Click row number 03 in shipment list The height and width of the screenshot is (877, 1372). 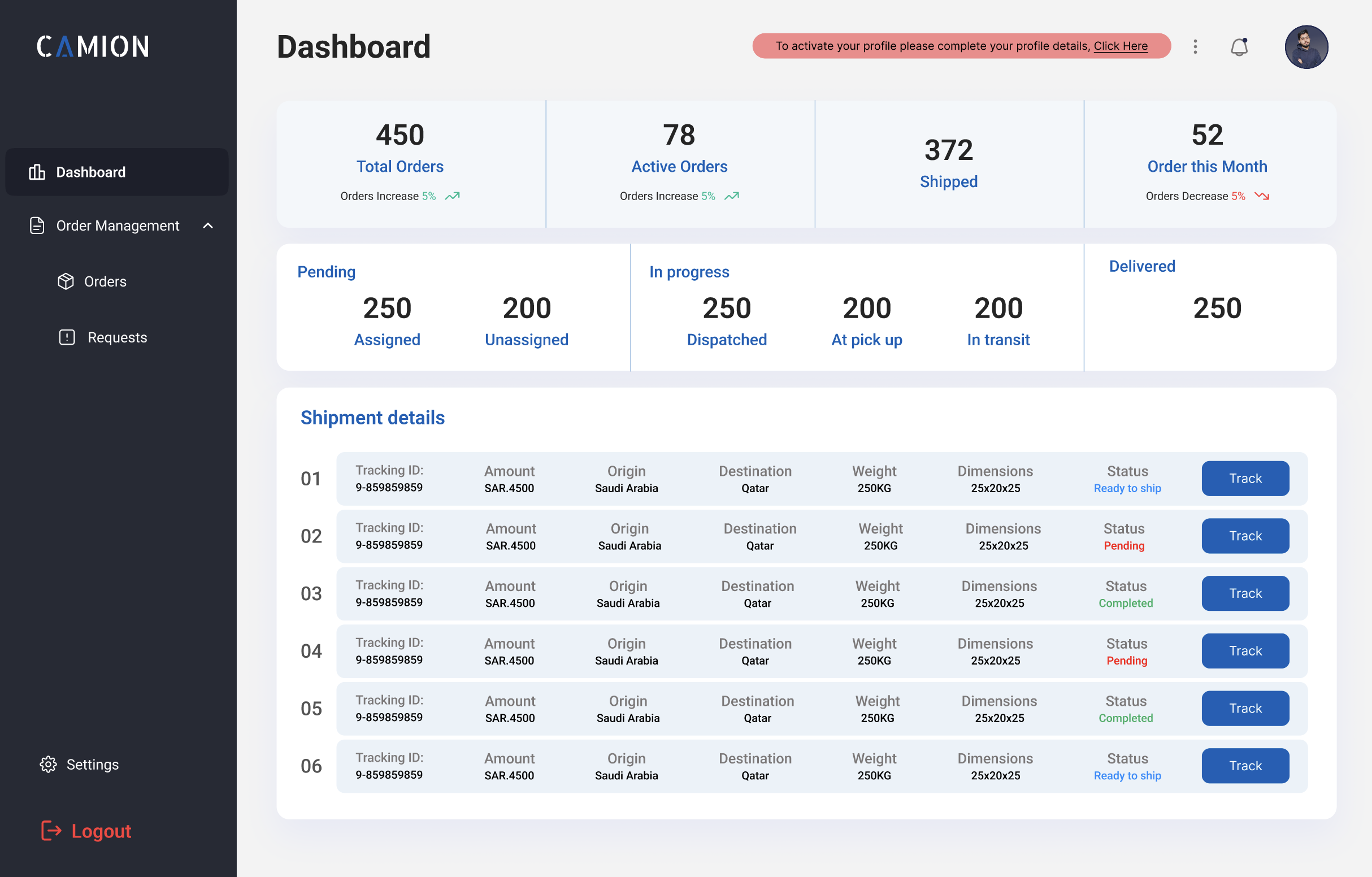pos(311,594)
